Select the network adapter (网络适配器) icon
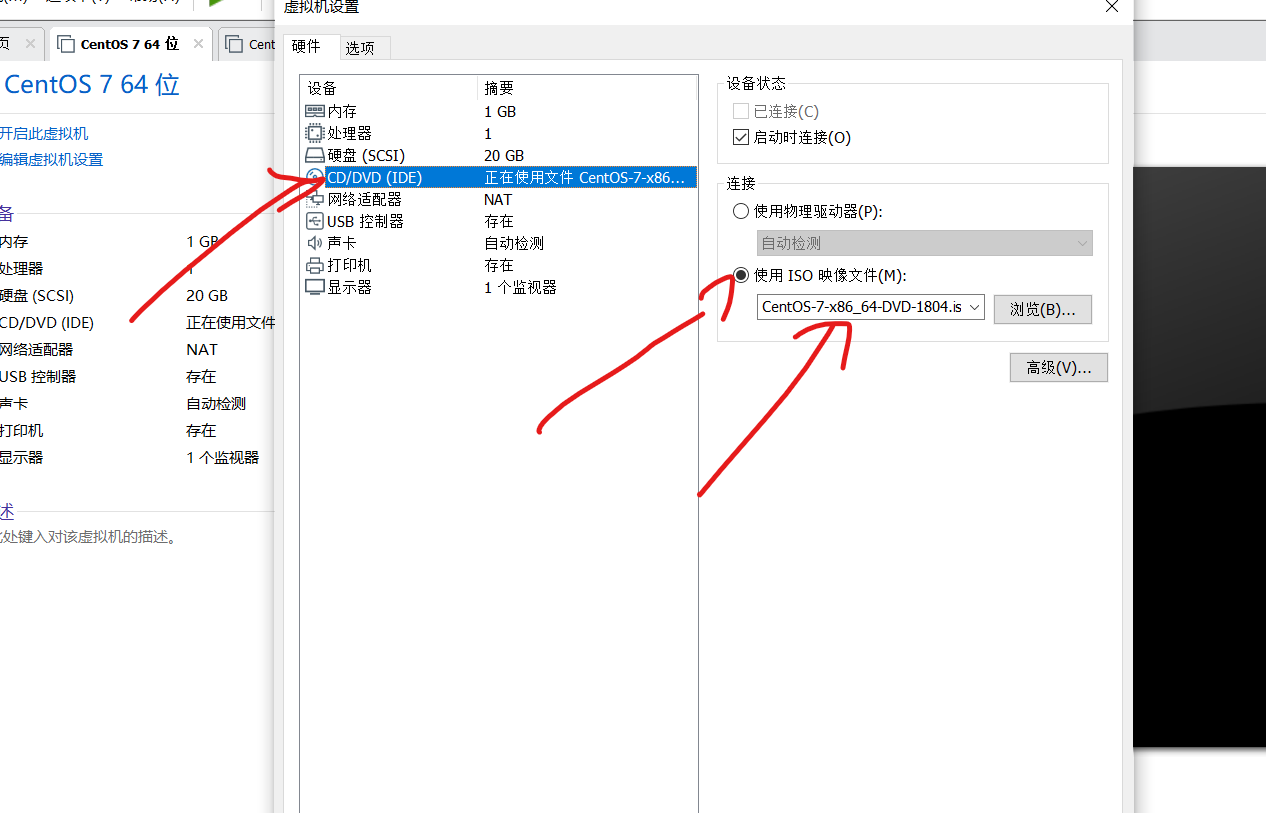Image resolution: width=1266 pixels, height=813 pixels. point(315,199)
